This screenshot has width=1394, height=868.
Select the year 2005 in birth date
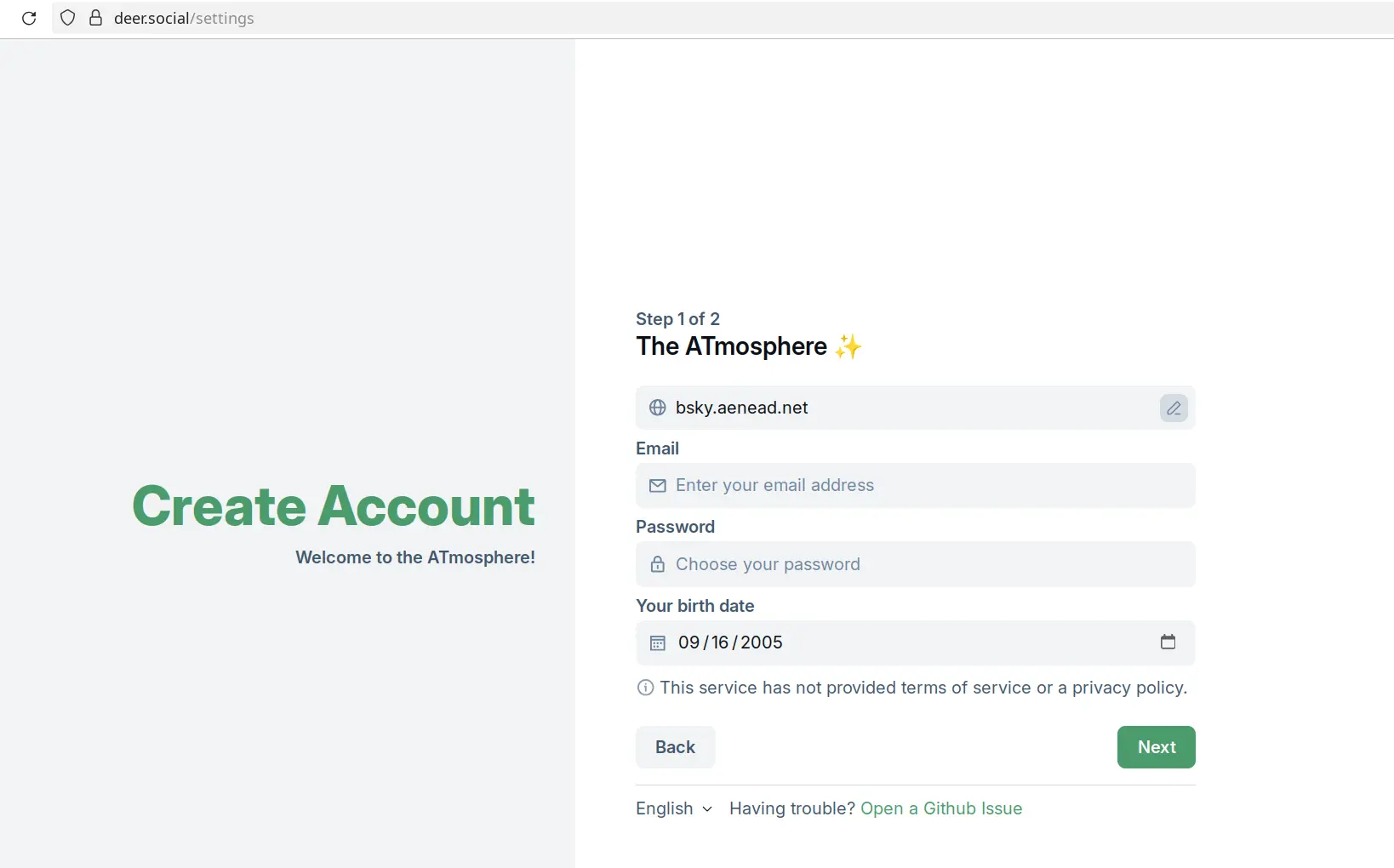tap(762, 642)
